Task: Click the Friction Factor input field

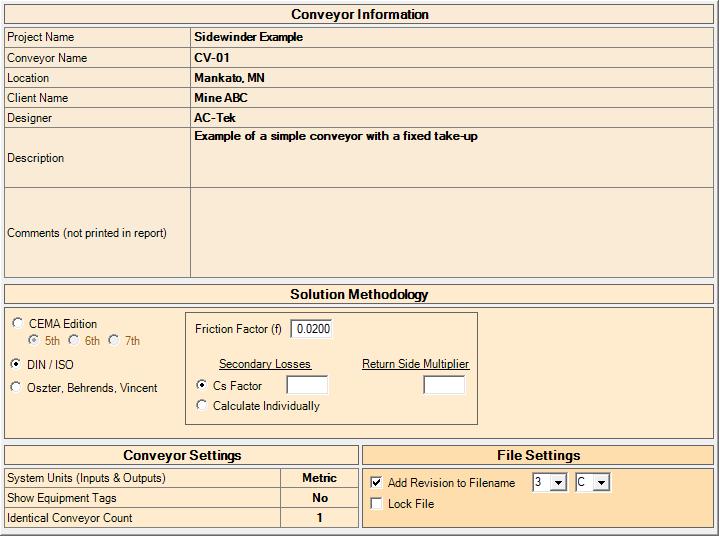Action: pyautogui.click(x=312, y=329)
